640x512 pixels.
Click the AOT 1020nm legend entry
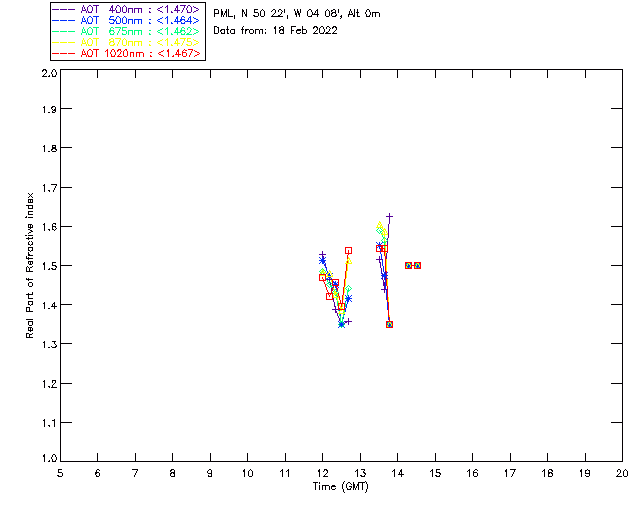126,53
